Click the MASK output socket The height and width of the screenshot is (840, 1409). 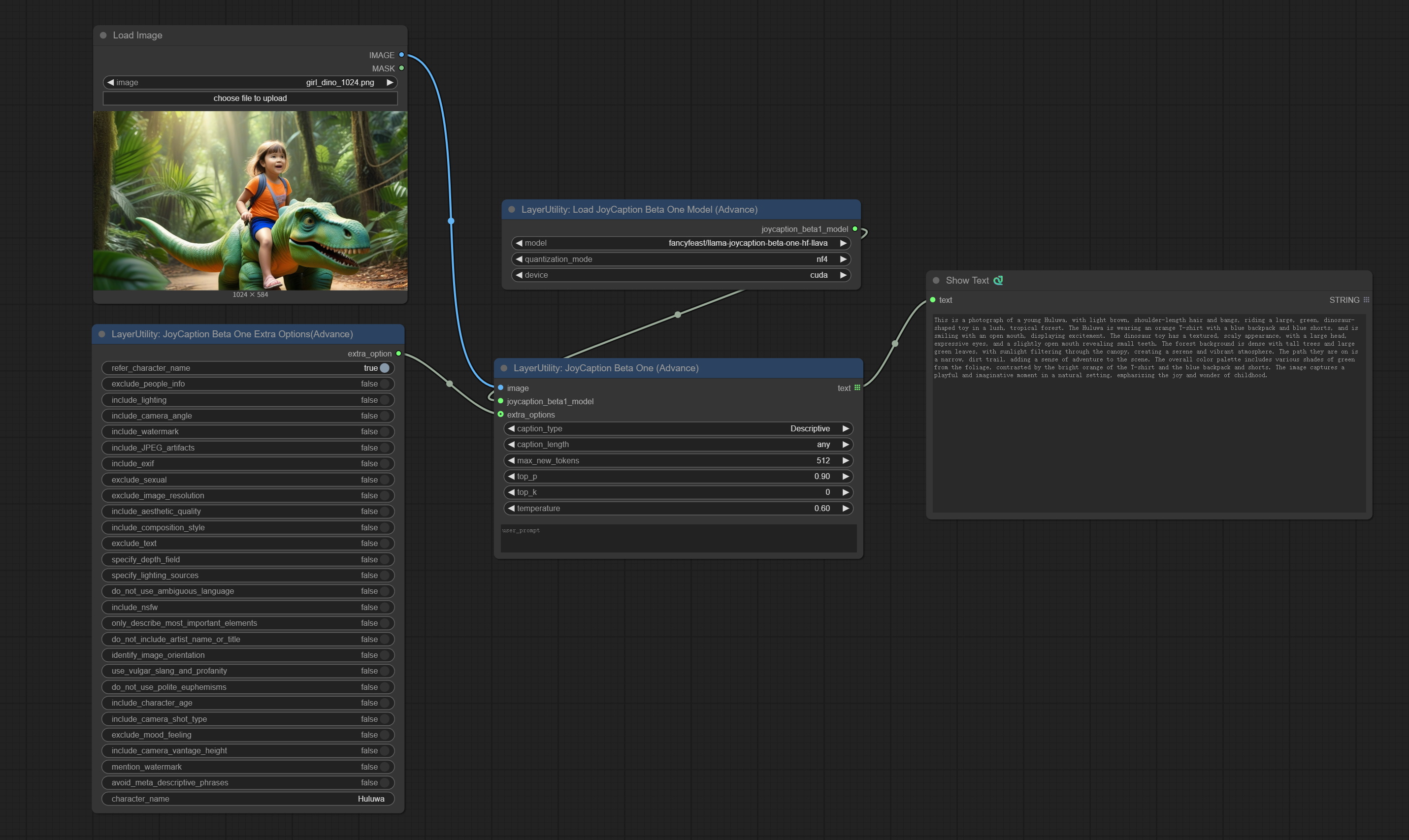(x=401, y=68)
